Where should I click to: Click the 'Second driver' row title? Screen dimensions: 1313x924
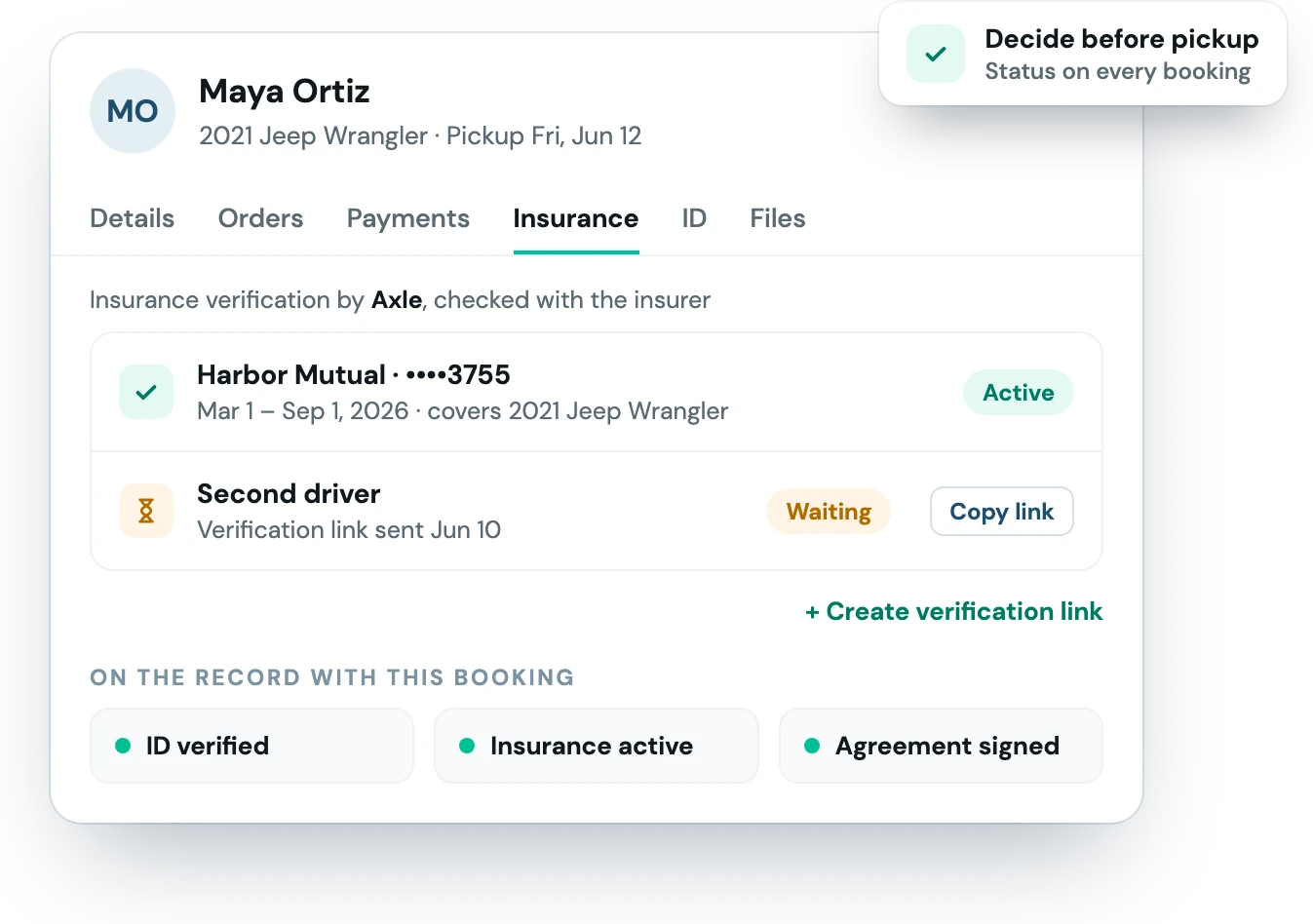point(289,493)
